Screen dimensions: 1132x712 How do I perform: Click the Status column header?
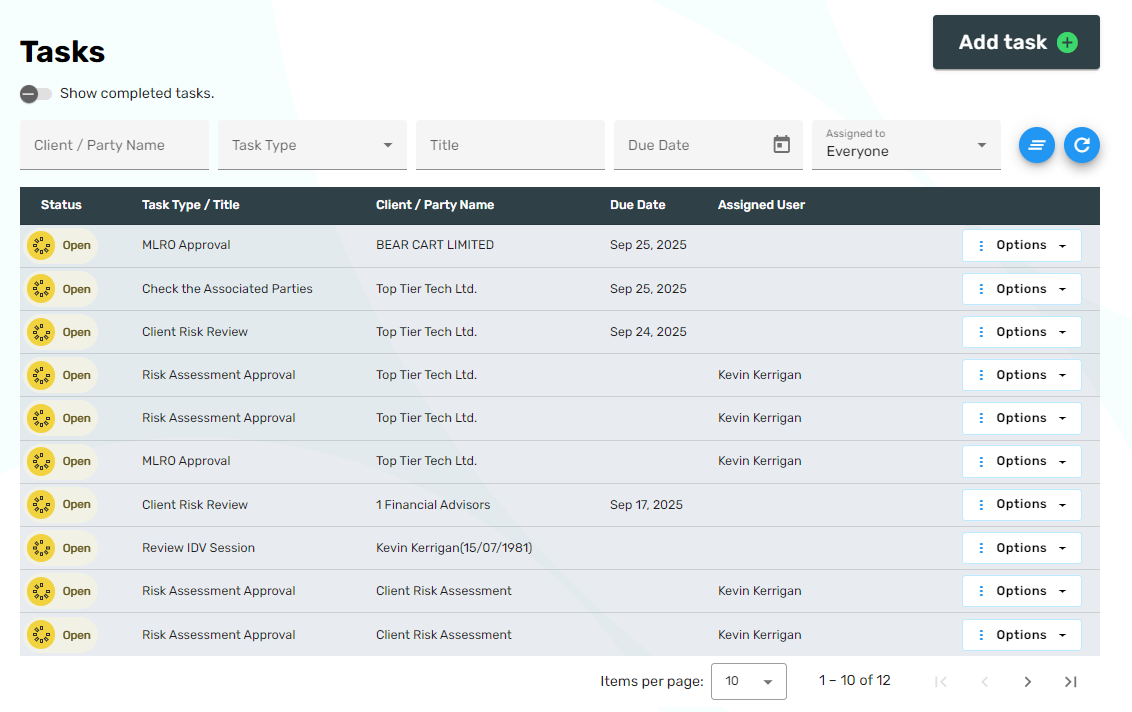pyautogui.click(x=61, y=205)
